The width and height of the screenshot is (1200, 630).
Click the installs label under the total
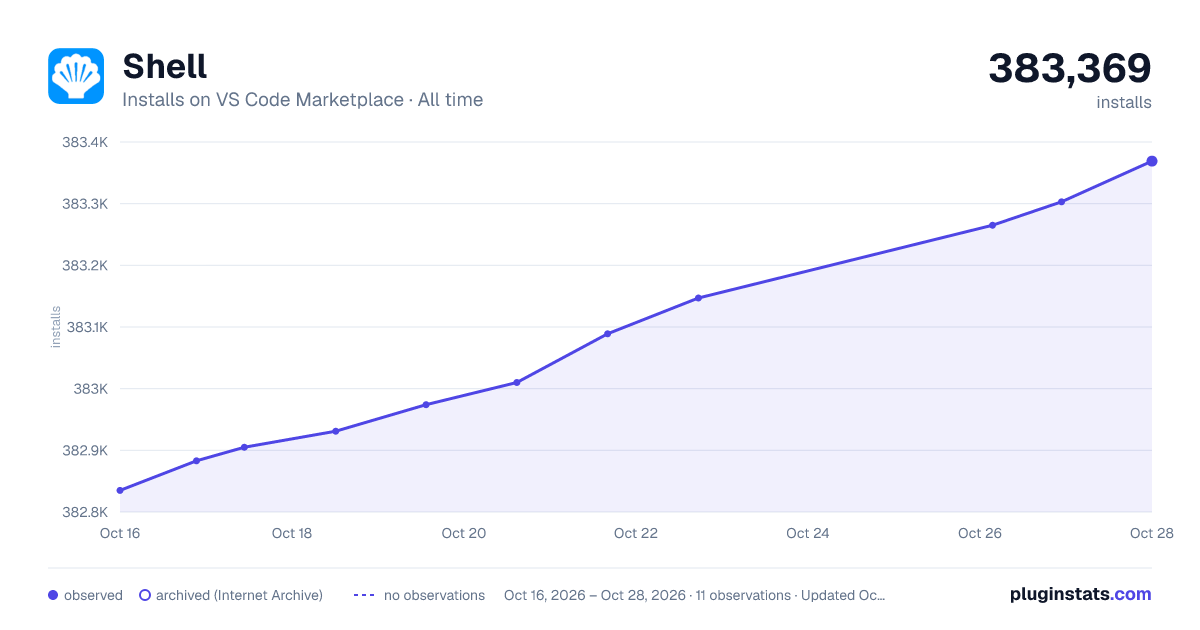coord(1124,102)
